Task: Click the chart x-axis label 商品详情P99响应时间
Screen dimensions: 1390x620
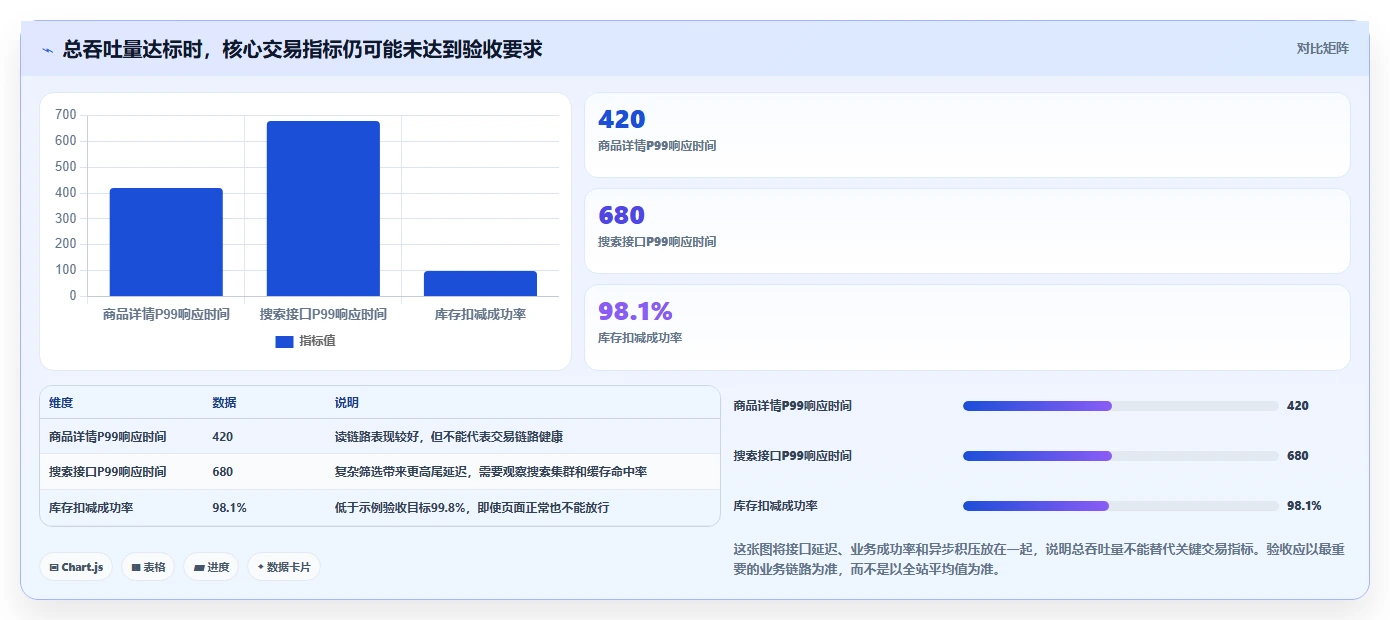Action: 166,314
